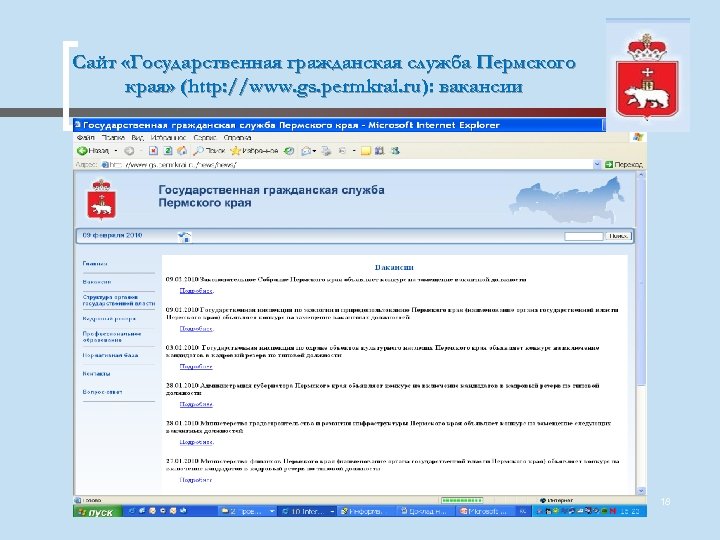Click the Windows flag throbber icon
The image size is (720, 540).
(638, 137)
